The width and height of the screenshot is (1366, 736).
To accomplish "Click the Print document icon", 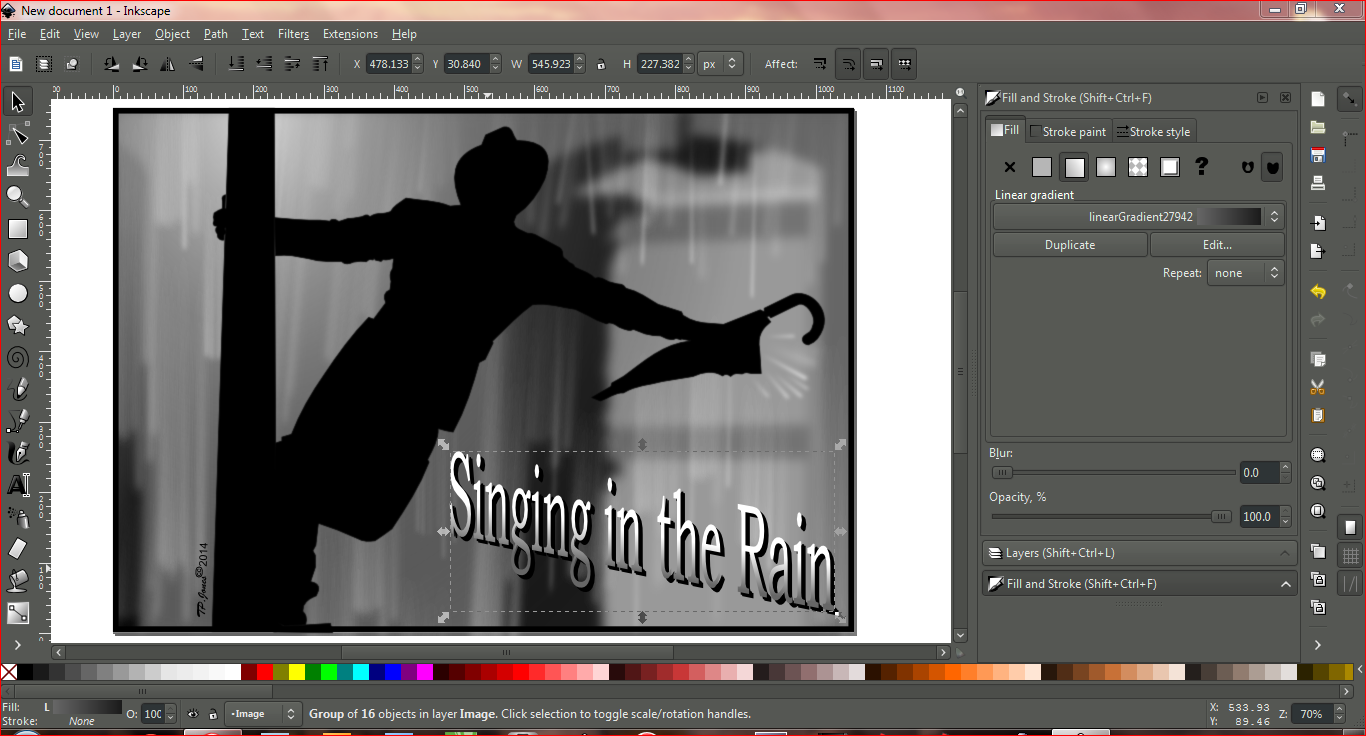I will point(1318,183).
